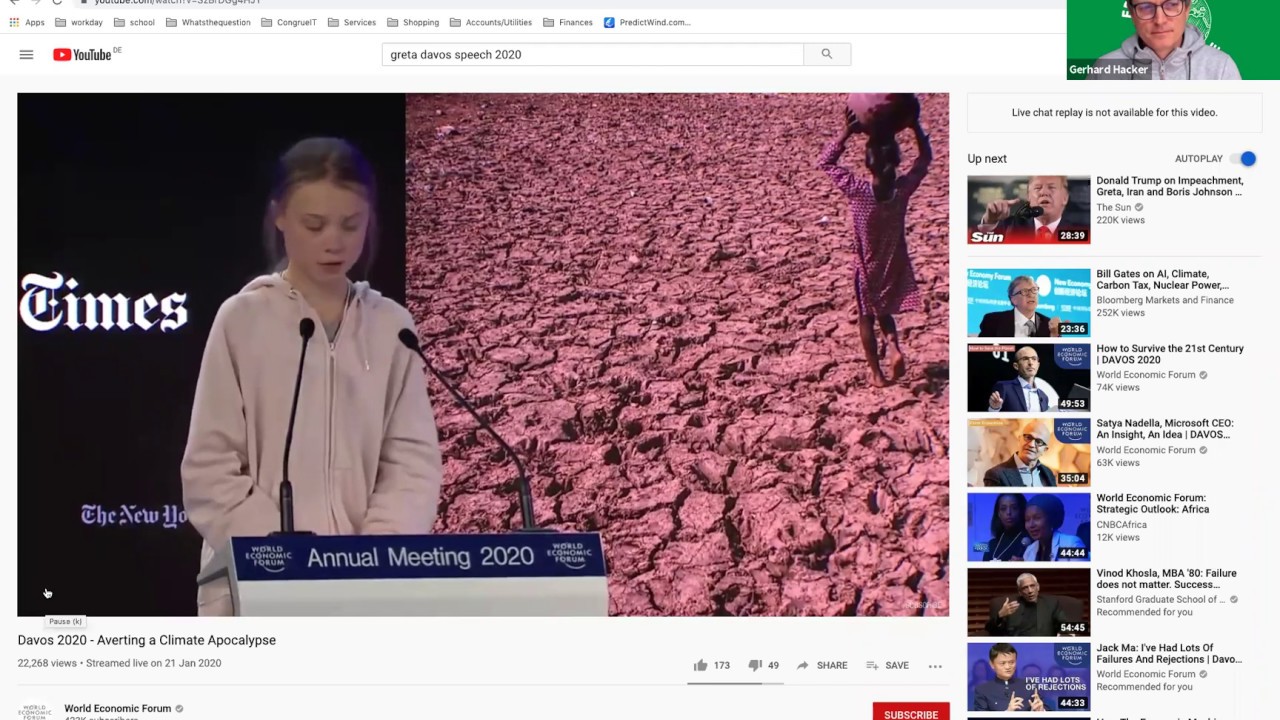Open title 'Bill Gates on AI, Climate'
This screenshot has width=1280, height=720.
[1163, 279]
